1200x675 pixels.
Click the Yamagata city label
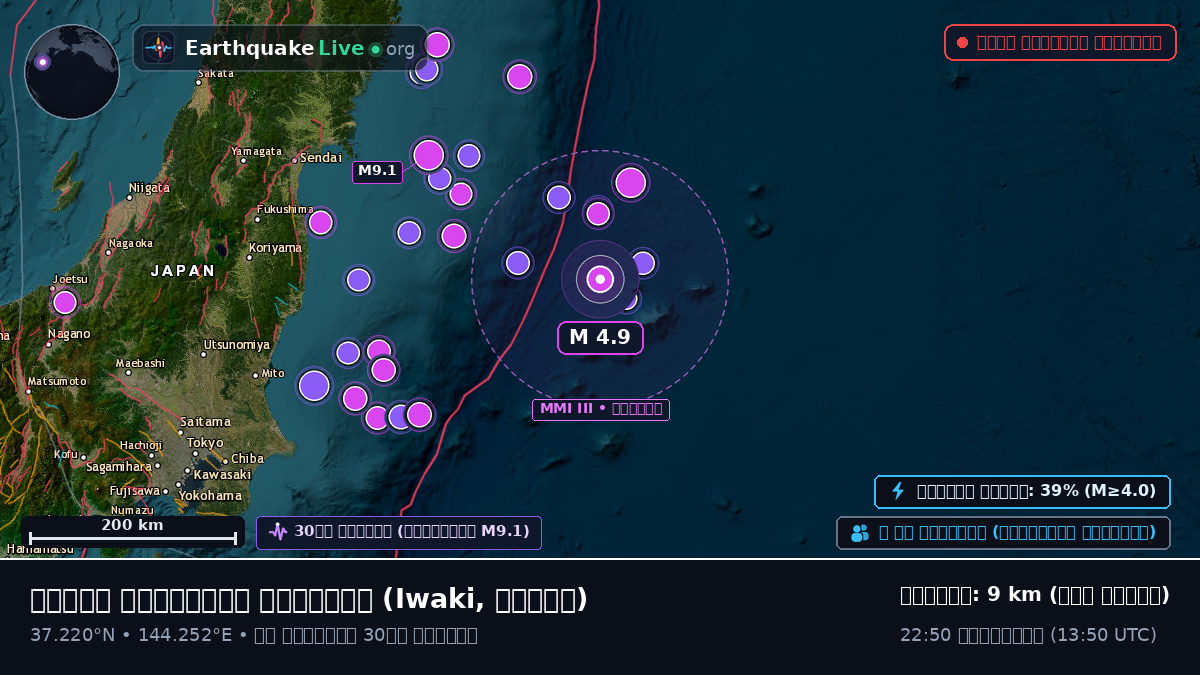pyautogui.click(x=256, y=152)
